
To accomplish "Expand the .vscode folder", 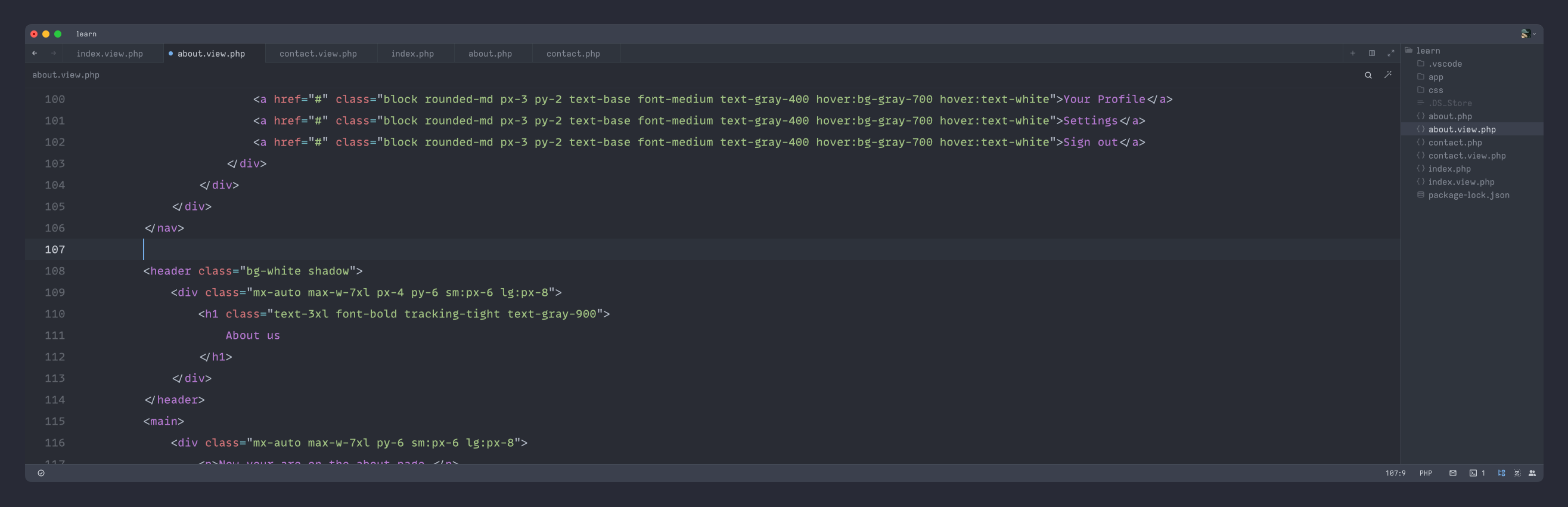I will (x=1445, y=63).
